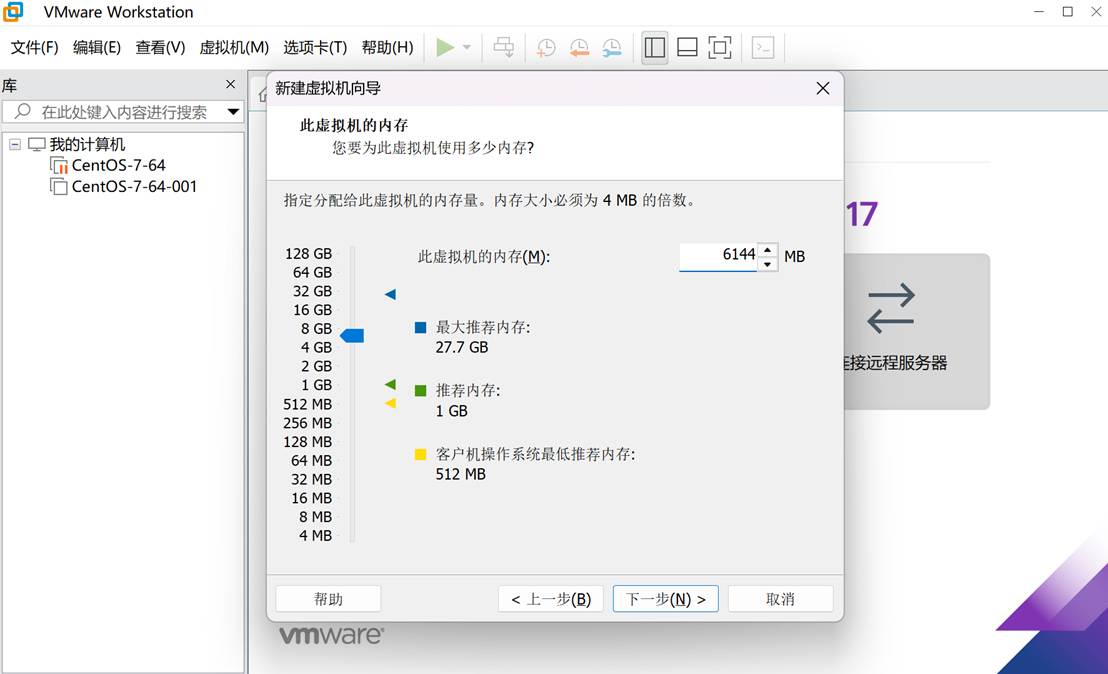Close the library panel
Viewport: 1108px width, 674px height.
coord(230,84)
